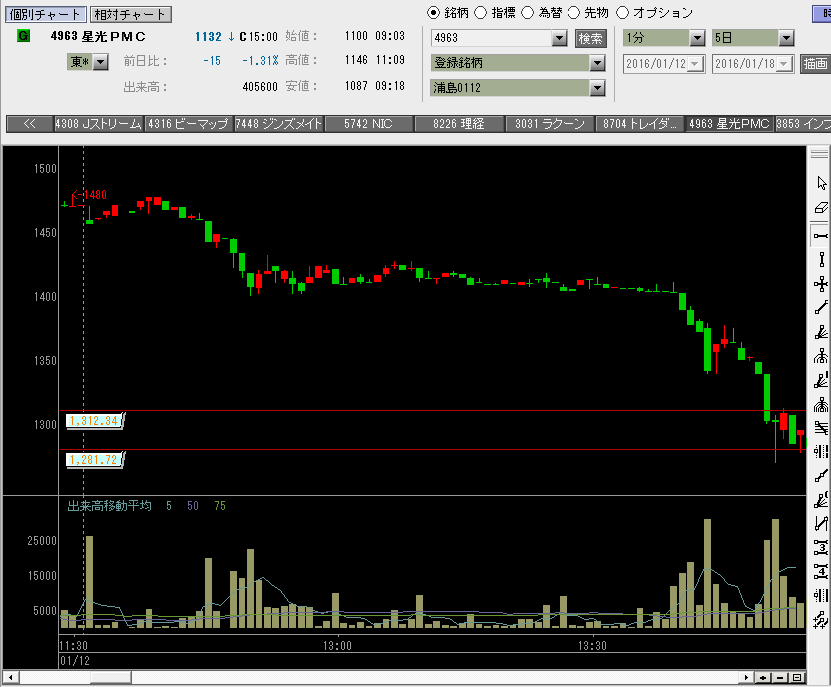Select the horizontal line drawing tool
The image size is (831, 687).
point(821,235)
